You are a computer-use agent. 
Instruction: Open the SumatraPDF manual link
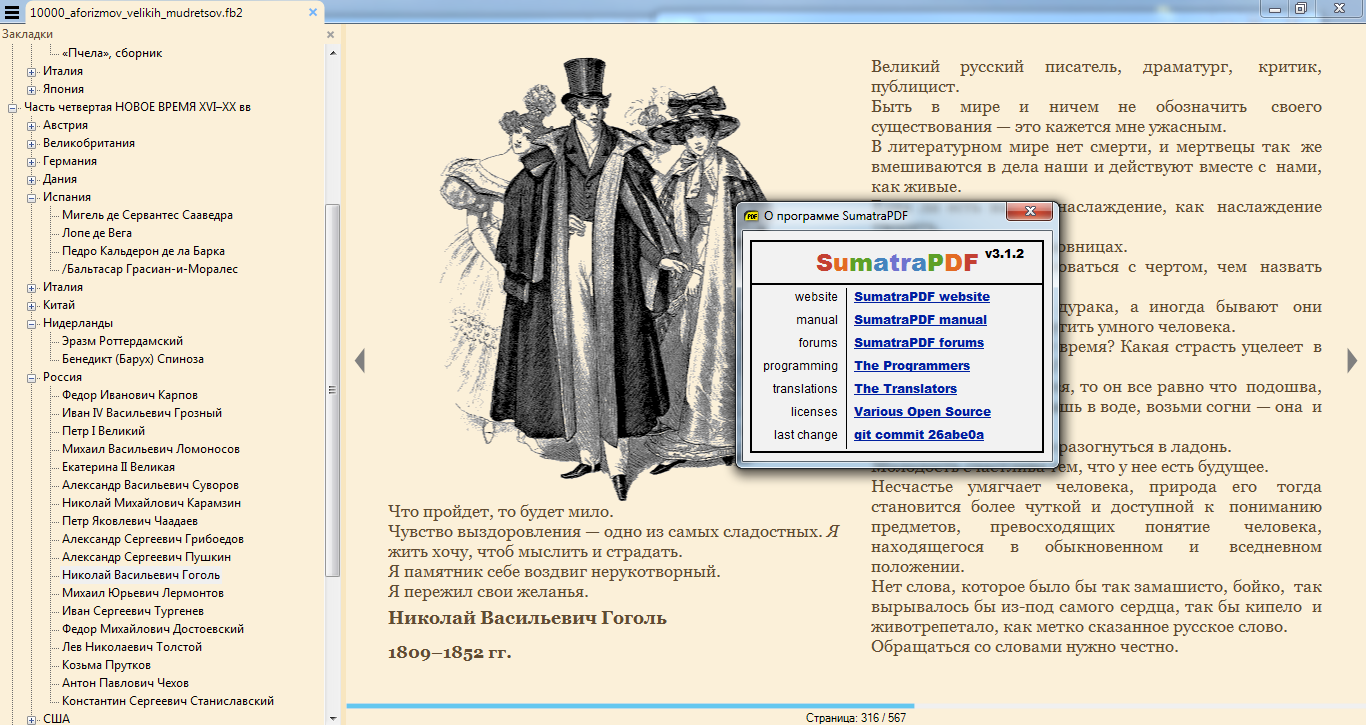[x=920, y=320]
